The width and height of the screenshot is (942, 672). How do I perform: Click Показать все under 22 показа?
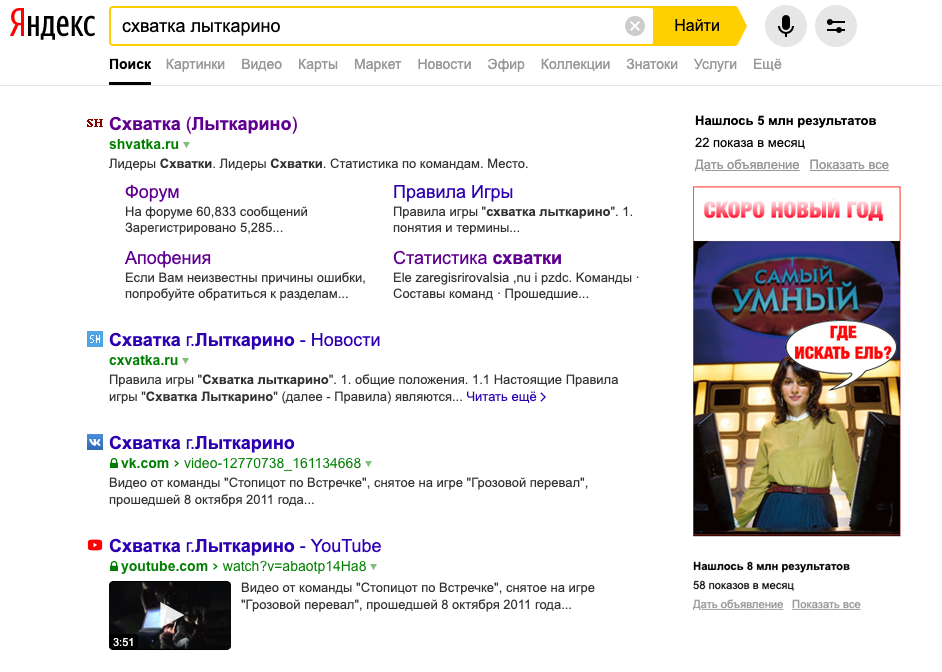tap(849, 165)
